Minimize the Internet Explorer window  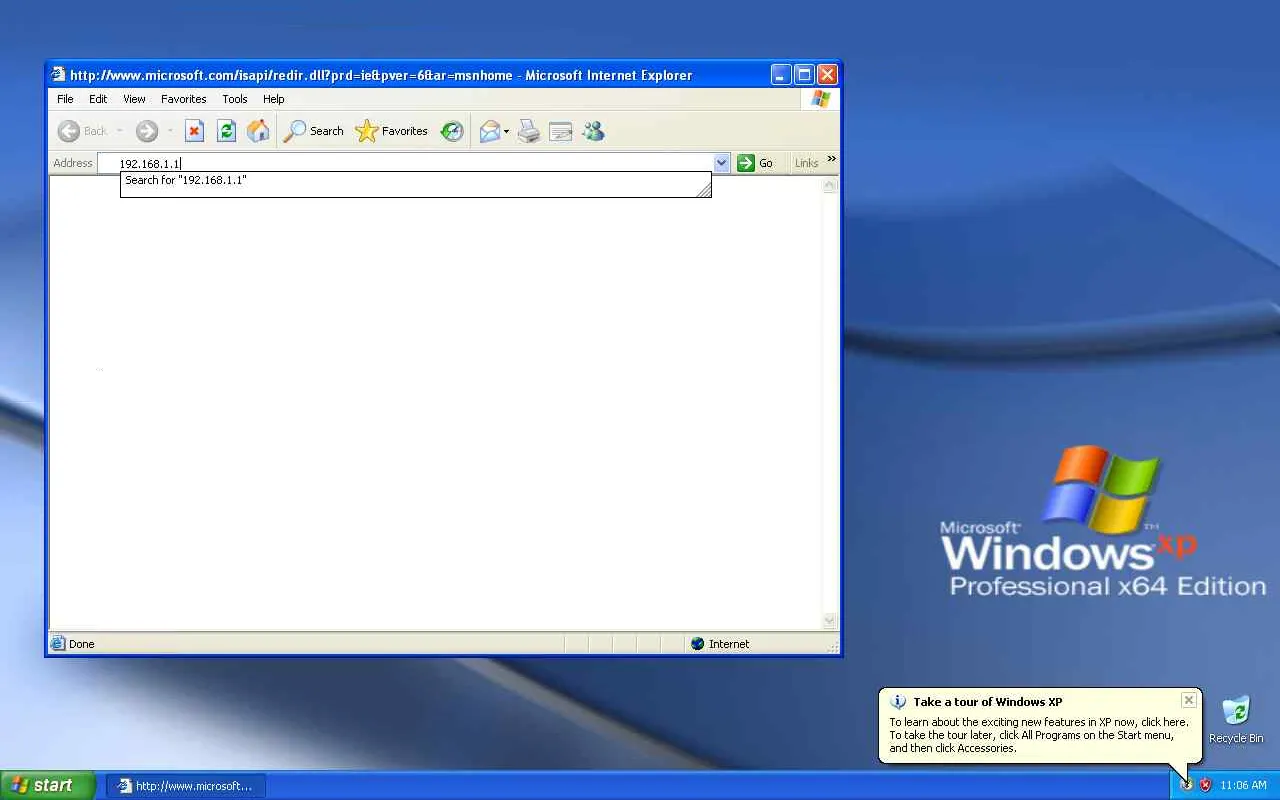(781, 74)
